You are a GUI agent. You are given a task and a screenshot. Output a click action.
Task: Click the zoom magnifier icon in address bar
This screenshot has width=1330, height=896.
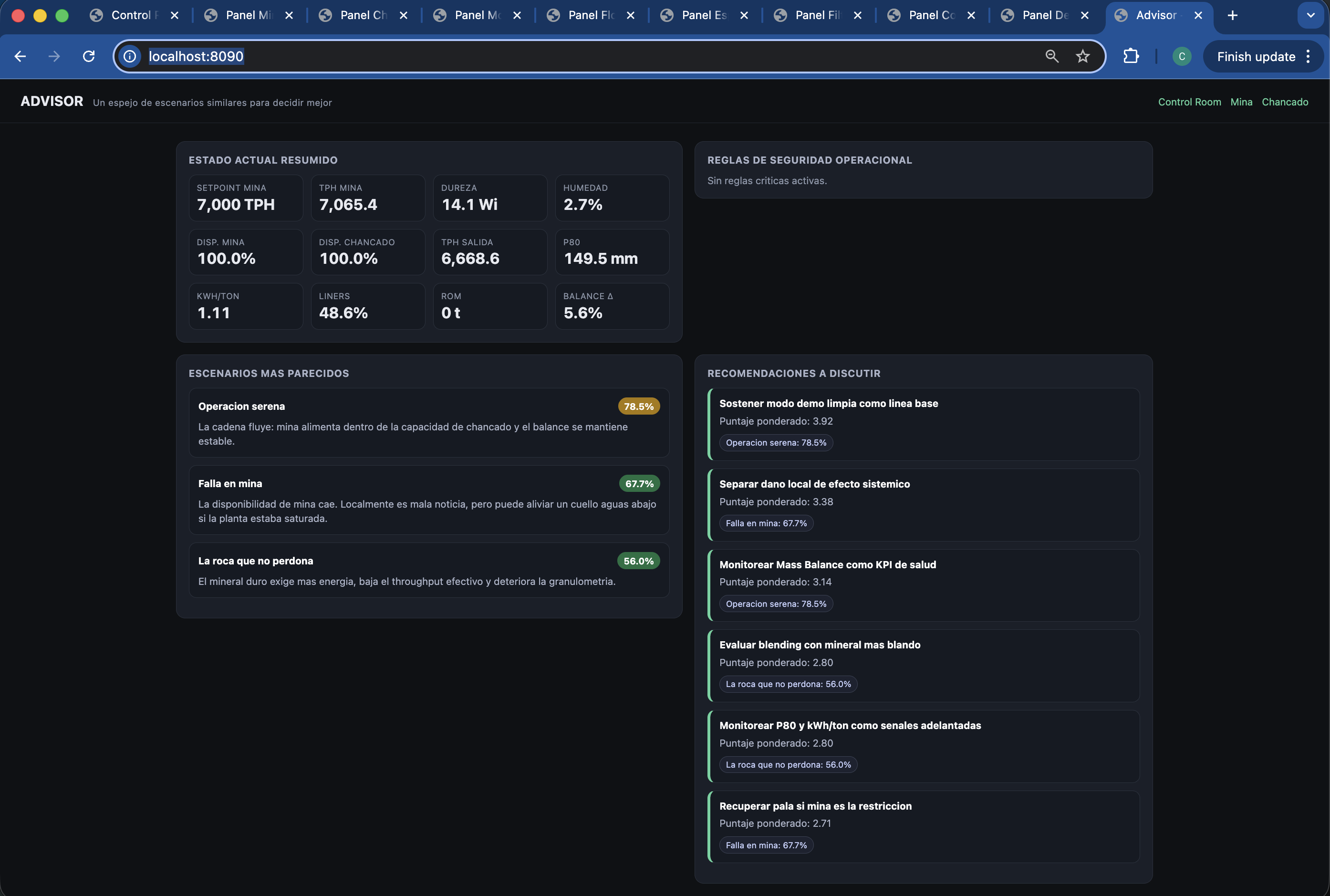click(x=1052, y=56)
